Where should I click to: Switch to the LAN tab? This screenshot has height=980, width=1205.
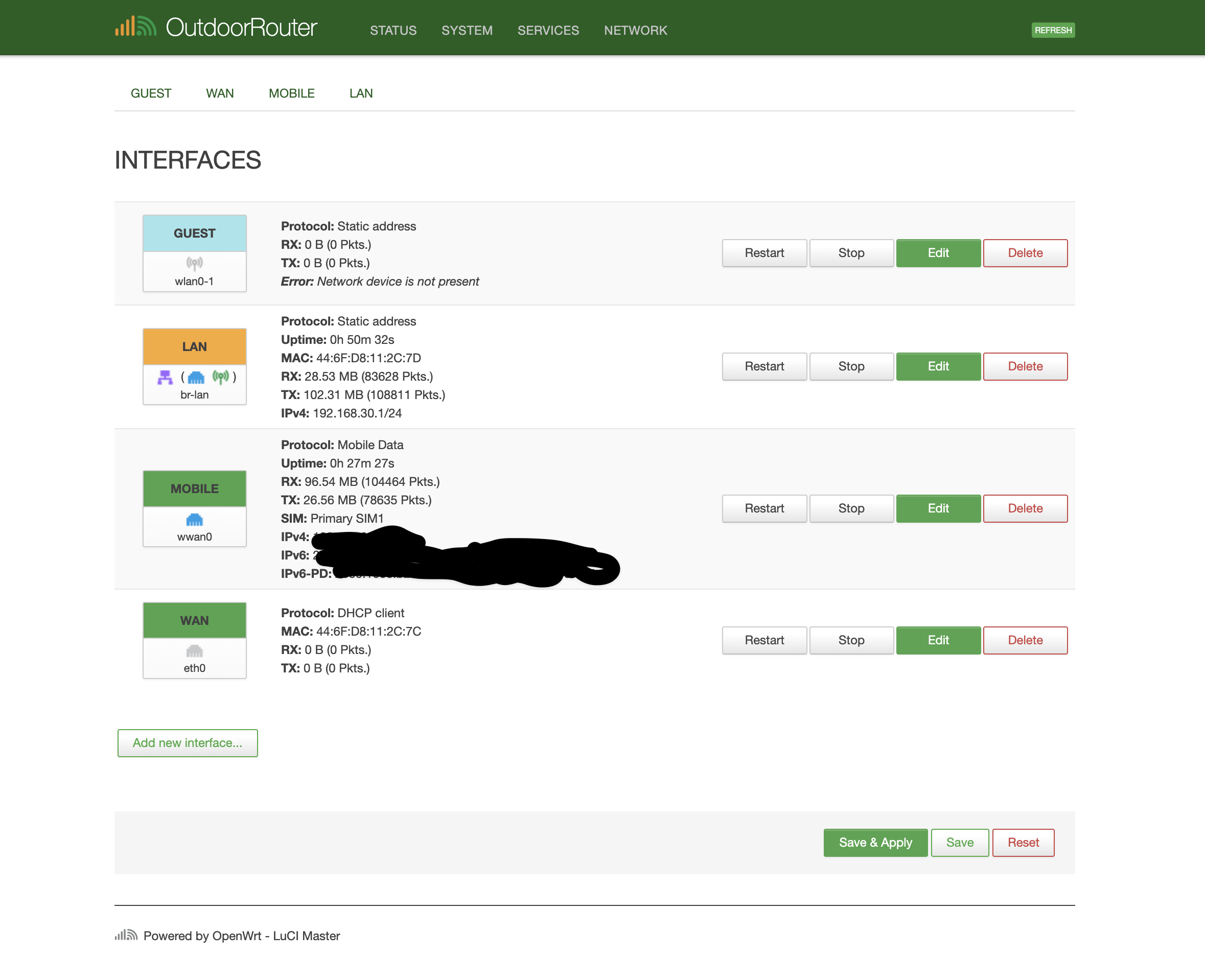(361, 93)
